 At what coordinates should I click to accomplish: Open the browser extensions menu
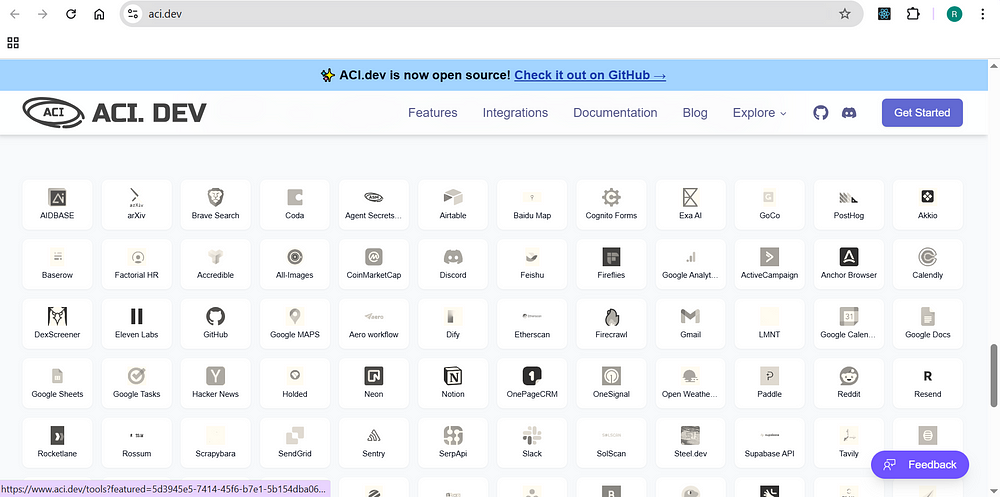[x=913, y=14]
